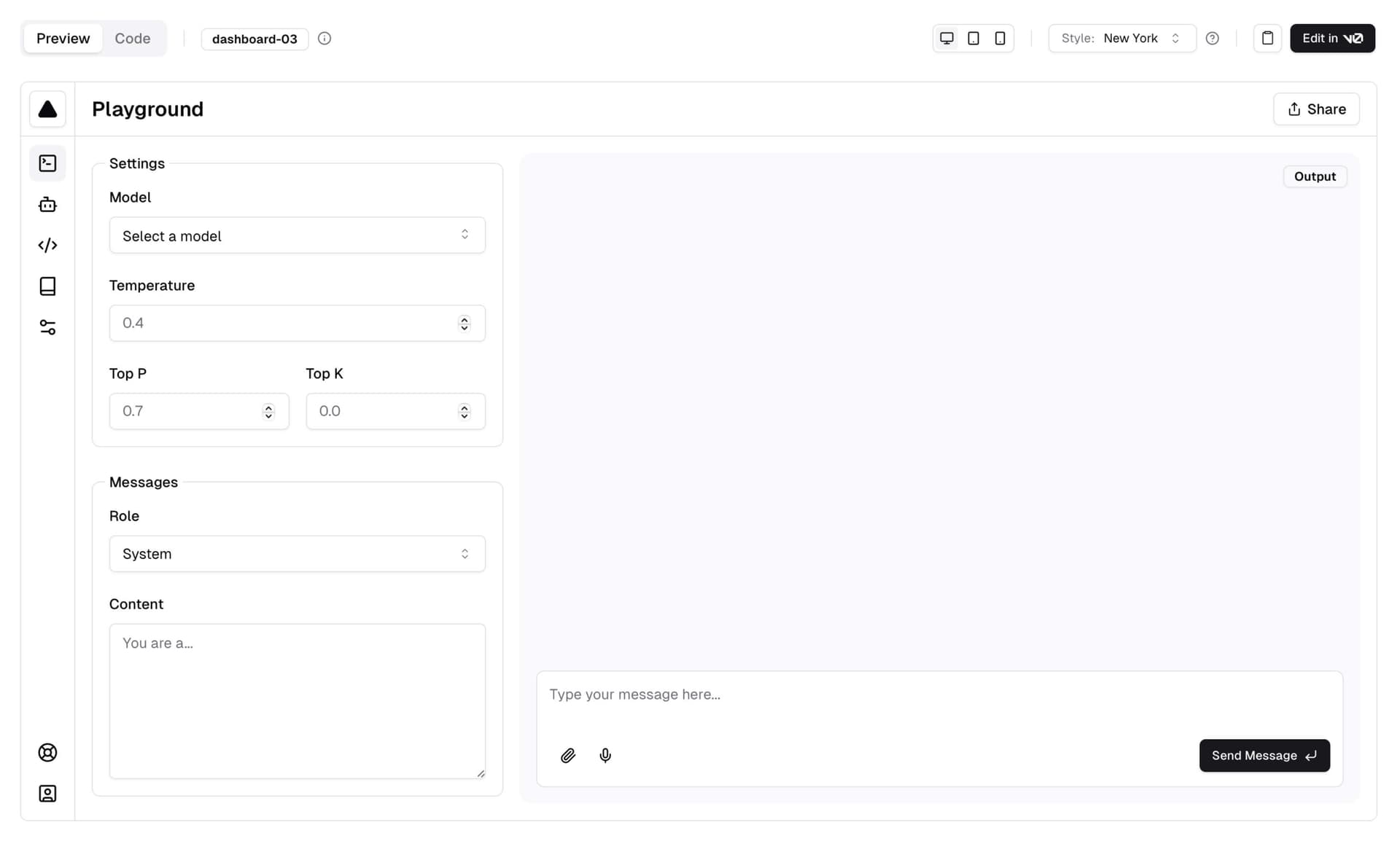Open the Style New York dropdown

pyautogui.click(x=1121, y=39)
